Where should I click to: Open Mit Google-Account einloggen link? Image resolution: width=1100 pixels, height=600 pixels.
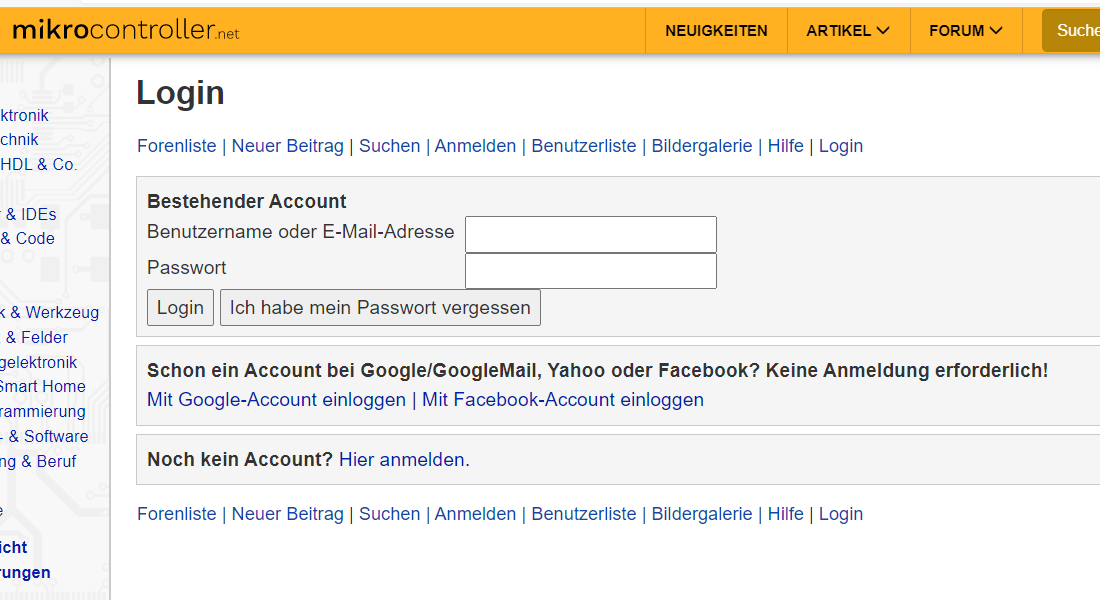pos(276,400)
